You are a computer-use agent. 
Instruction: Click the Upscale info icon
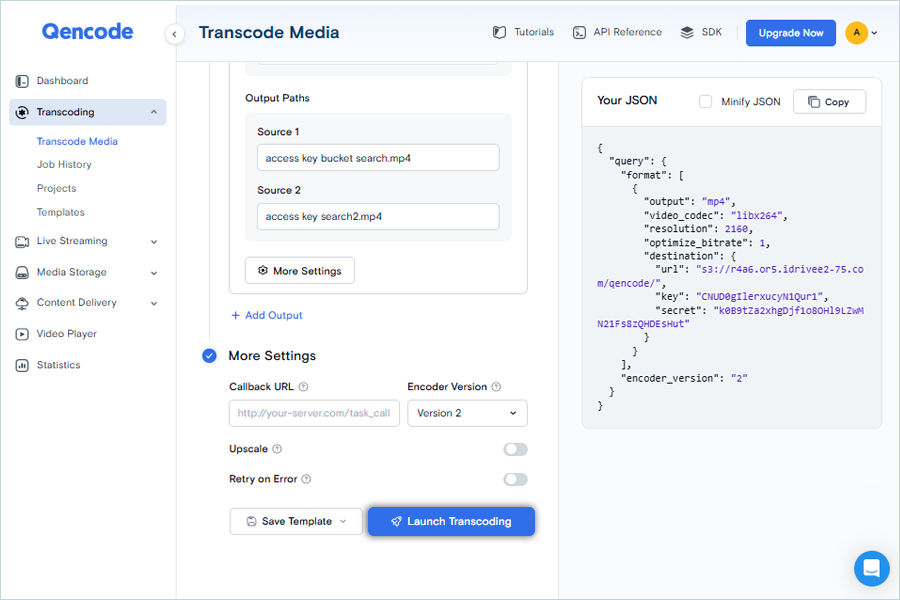(277, 449)
